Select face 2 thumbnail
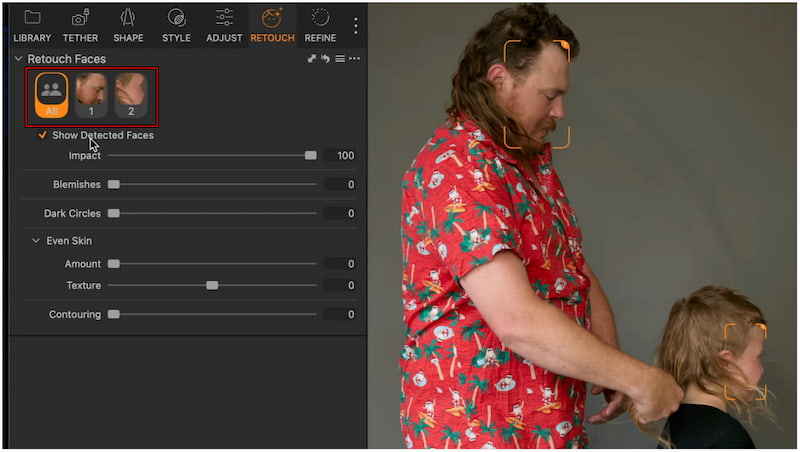This screenshot has height=452, width=800. [x=130, y=96]
